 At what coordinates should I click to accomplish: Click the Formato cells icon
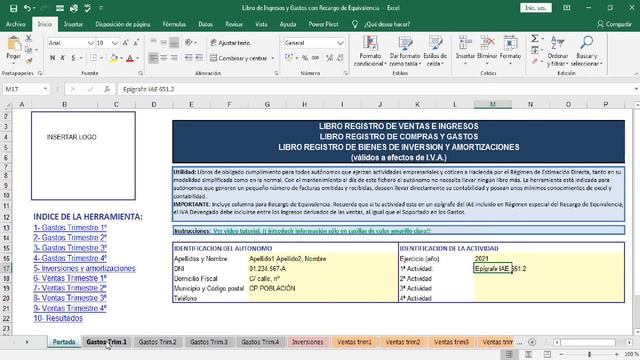tap(510, 43)
